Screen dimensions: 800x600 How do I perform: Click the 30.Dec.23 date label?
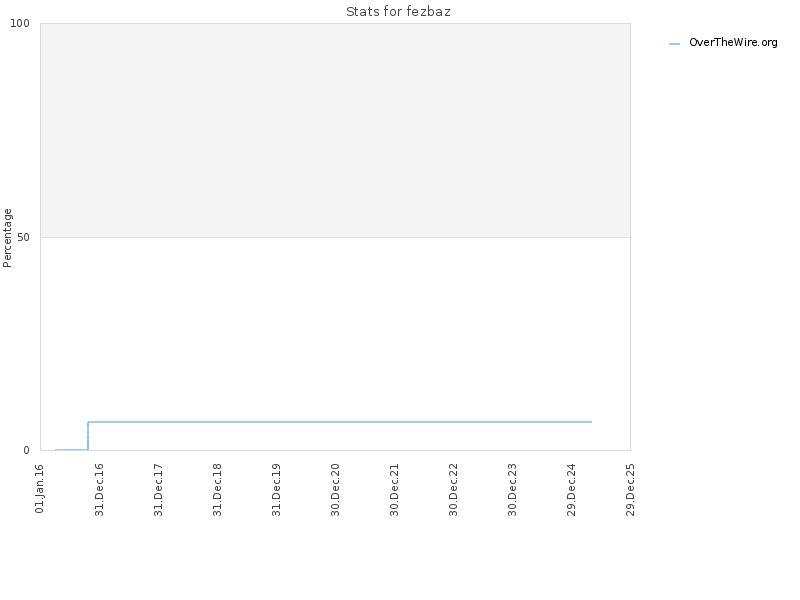coord(512,490)
